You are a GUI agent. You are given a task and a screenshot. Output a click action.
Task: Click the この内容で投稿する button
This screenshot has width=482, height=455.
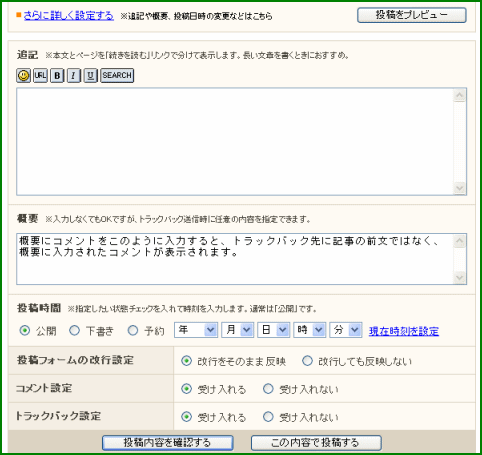(x=316, y=443)
